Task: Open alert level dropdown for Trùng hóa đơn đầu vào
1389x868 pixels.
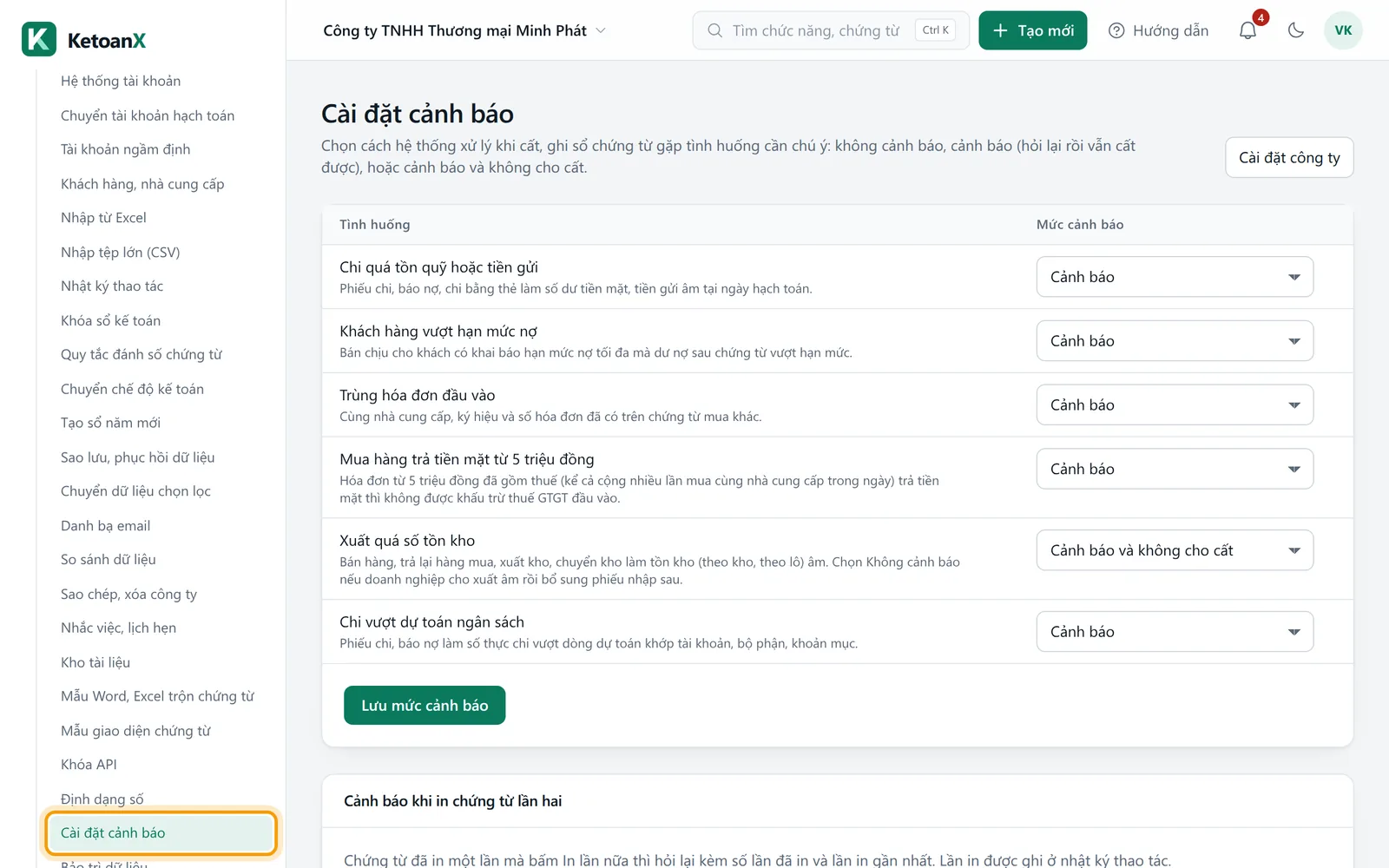Action: point(1175,405)
